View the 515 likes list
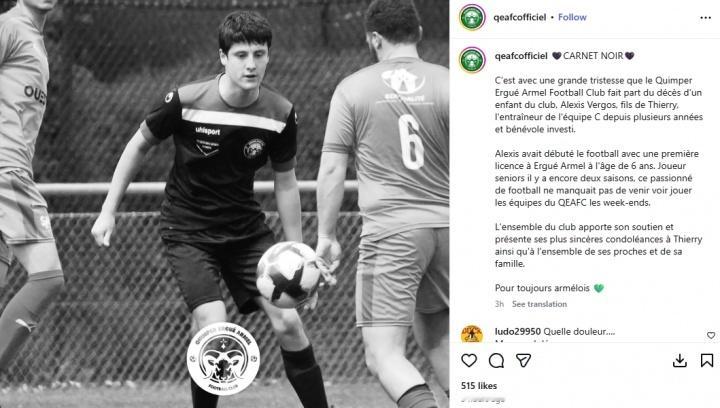Image resolution: width=720 pixels, height=408 pixels. click(479, 386)
